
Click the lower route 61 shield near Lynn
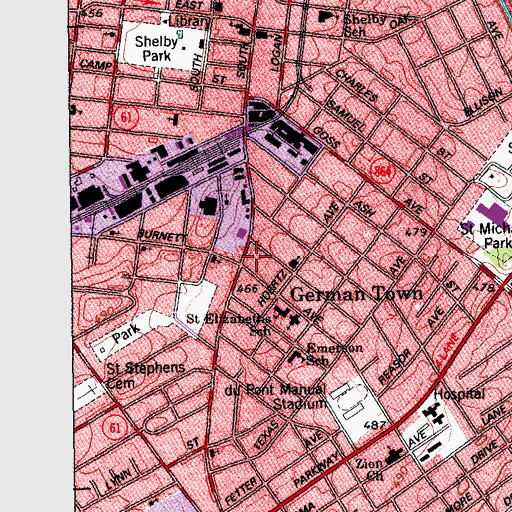[x=115, y=428]
